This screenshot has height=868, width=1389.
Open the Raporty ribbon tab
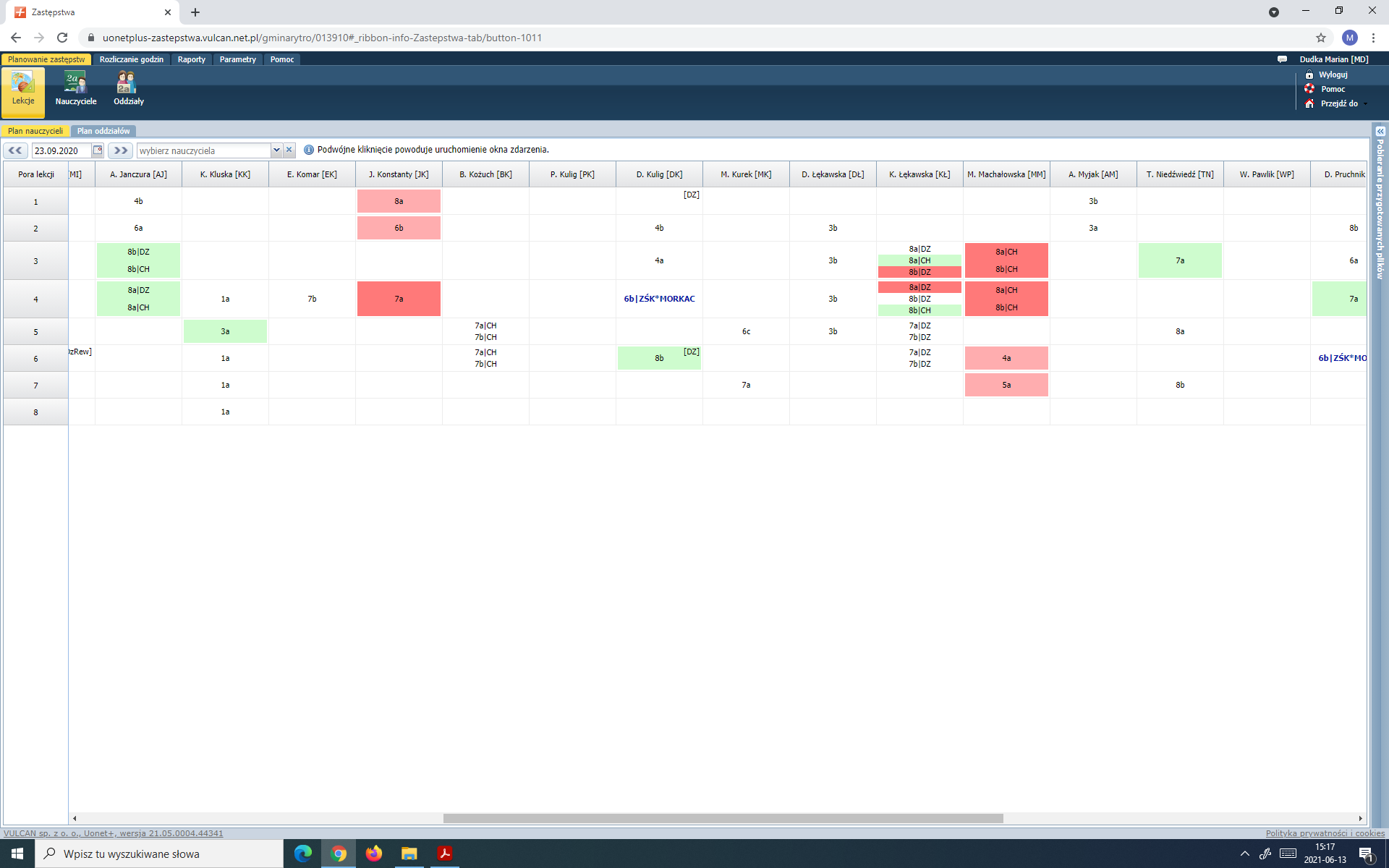[191, 59]
